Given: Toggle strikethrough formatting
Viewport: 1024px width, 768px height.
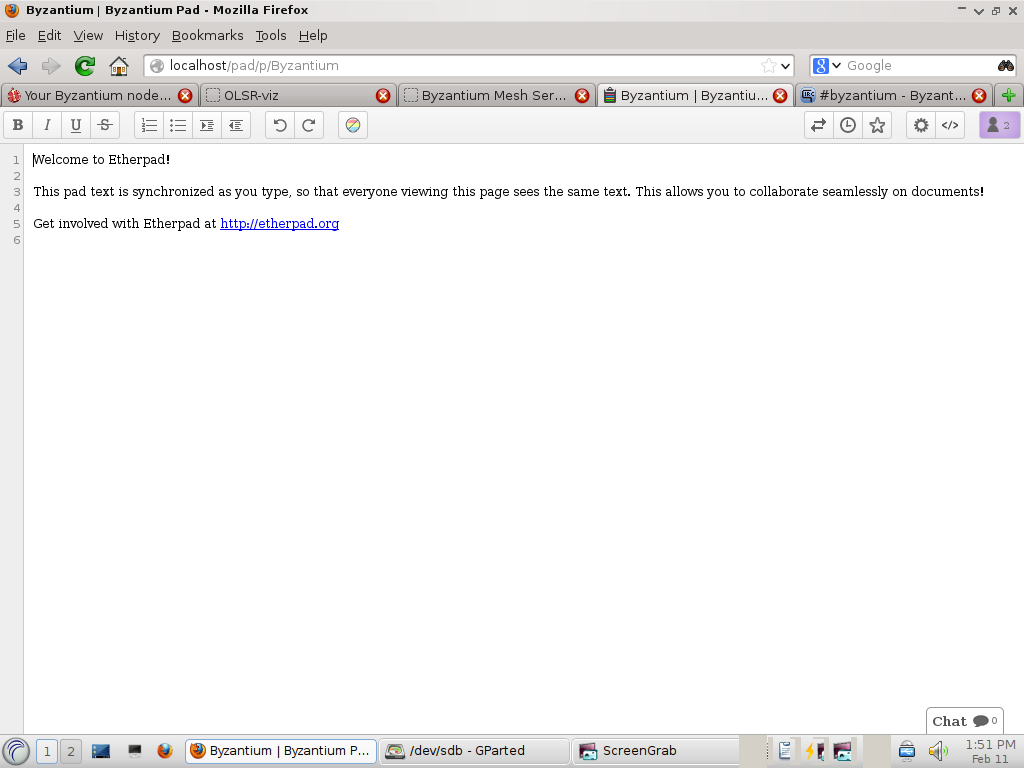Looking at the screenshot, I should point(104,125).
